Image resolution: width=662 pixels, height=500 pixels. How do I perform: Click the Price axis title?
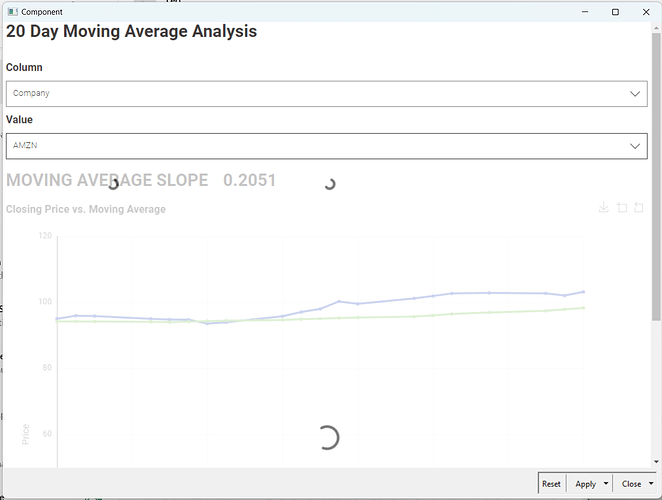click(25, 434)
